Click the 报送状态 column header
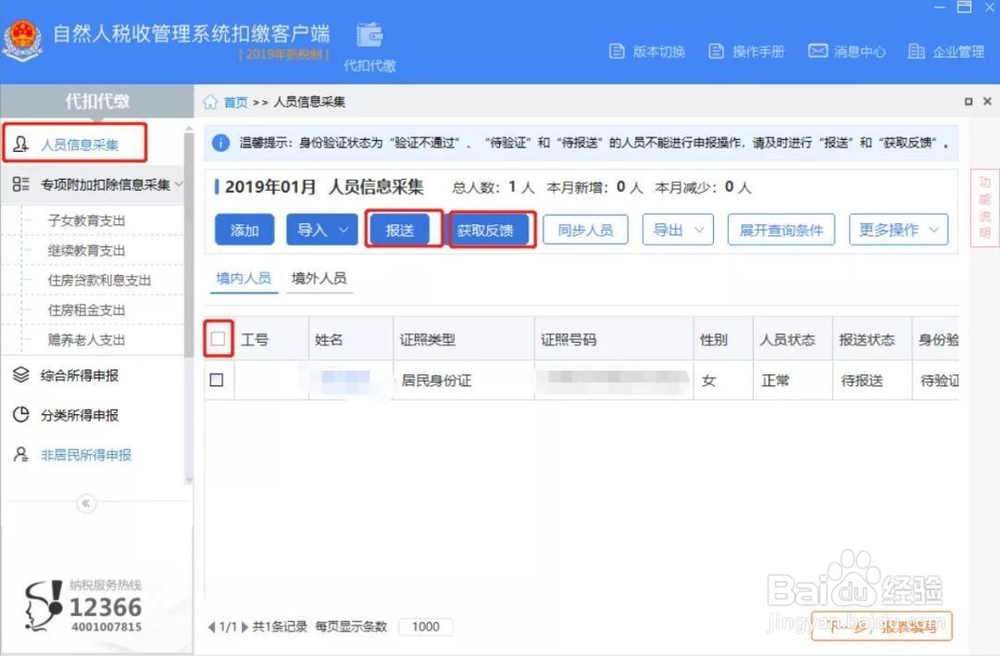This screenshot has width=1000, height=656. tap(872, 339)
